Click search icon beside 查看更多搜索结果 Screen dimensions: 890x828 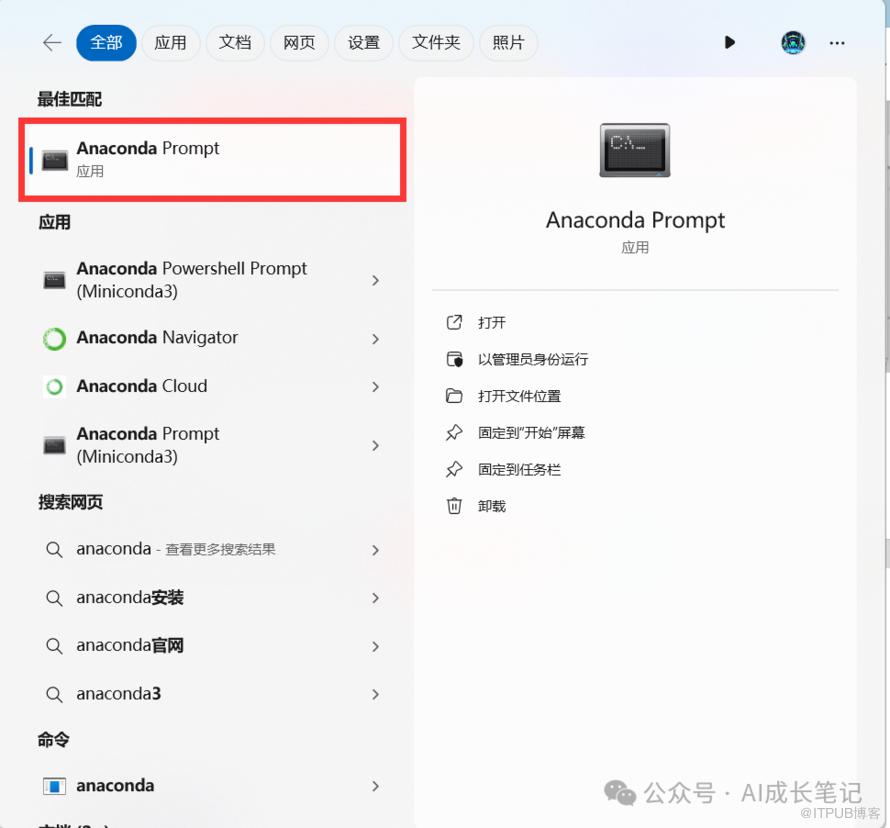(54, 550)
